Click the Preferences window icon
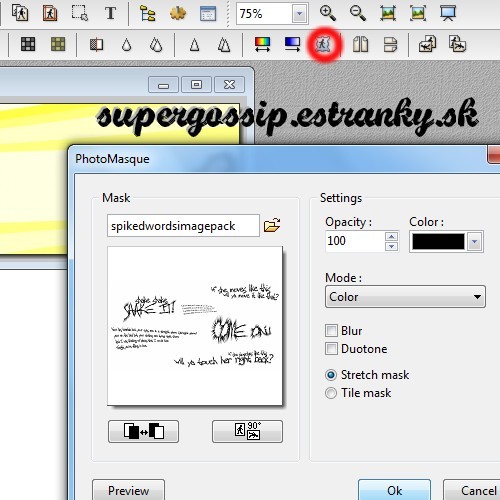Screen dimensions: 500x500 click(208, 13)
